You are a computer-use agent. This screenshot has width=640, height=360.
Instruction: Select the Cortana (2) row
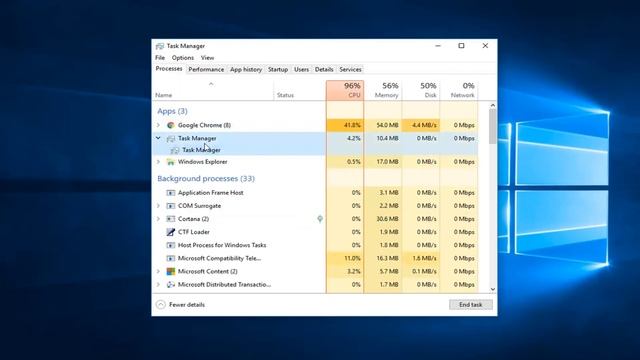(x=315, y=219)
